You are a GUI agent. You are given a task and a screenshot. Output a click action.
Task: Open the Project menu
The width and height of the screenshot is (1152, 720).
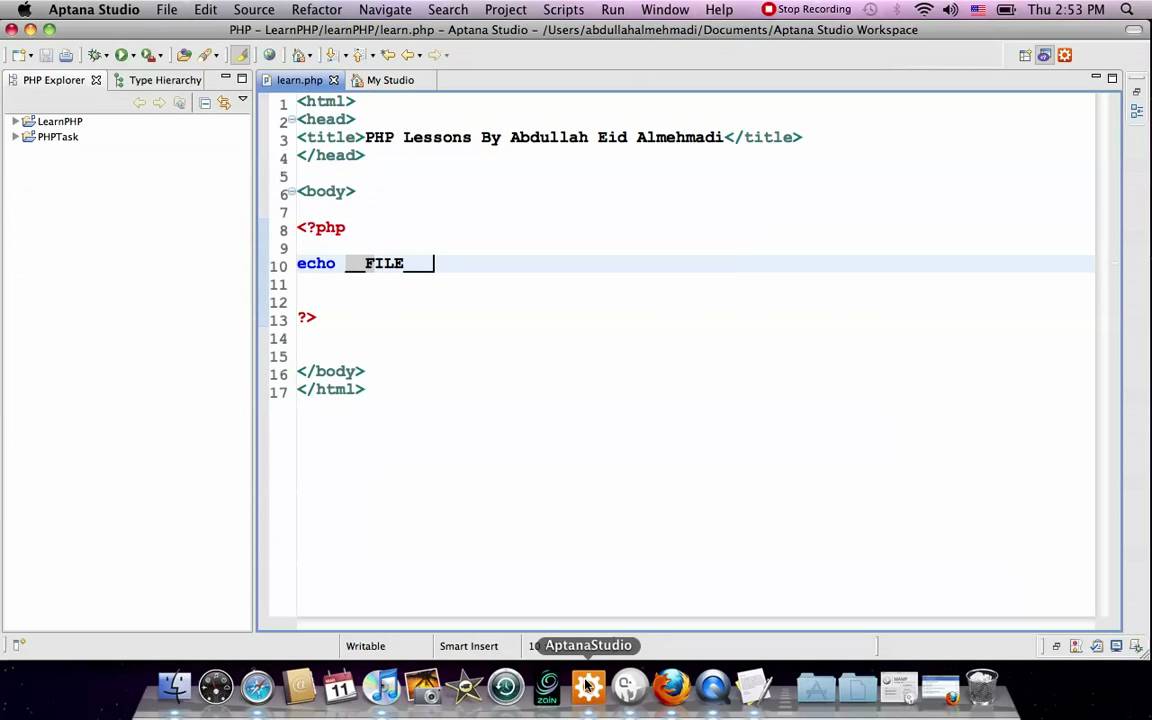pos(505,10)
